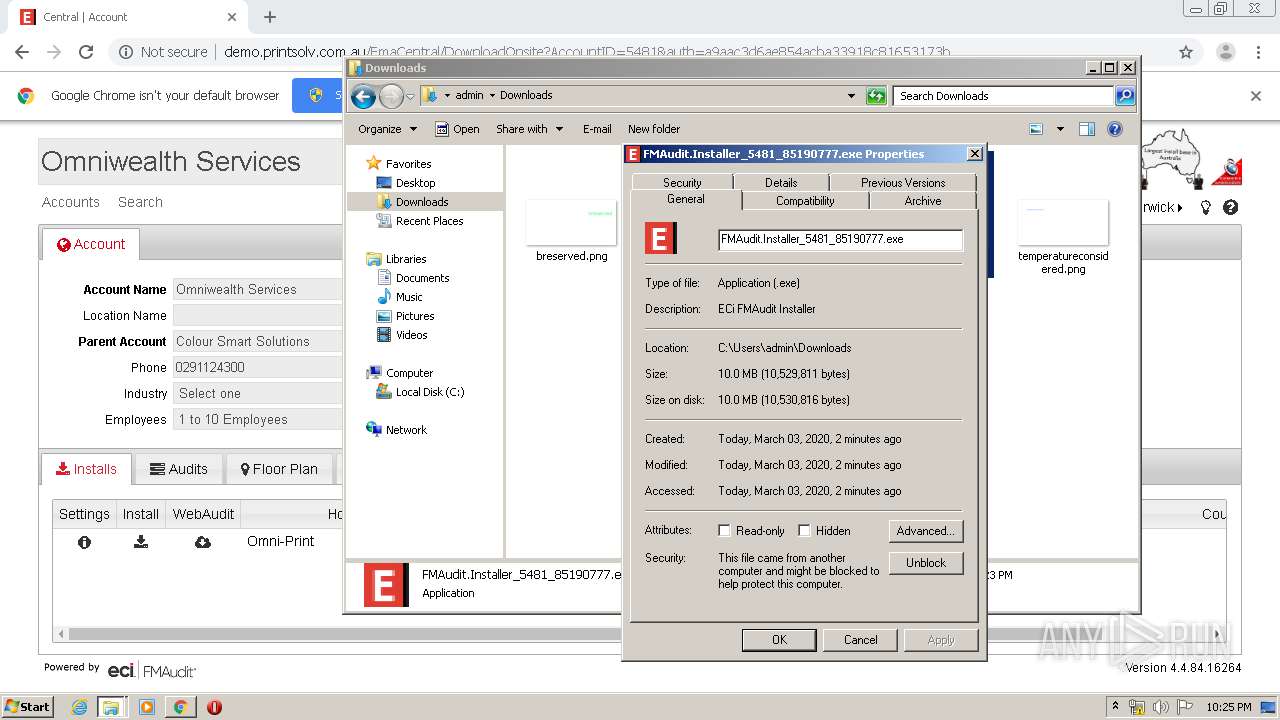Image resolution: width=1280 pixels, height=720 pixels.
Task: Click the Install download icon for Omni-Print
Action: 141,542
